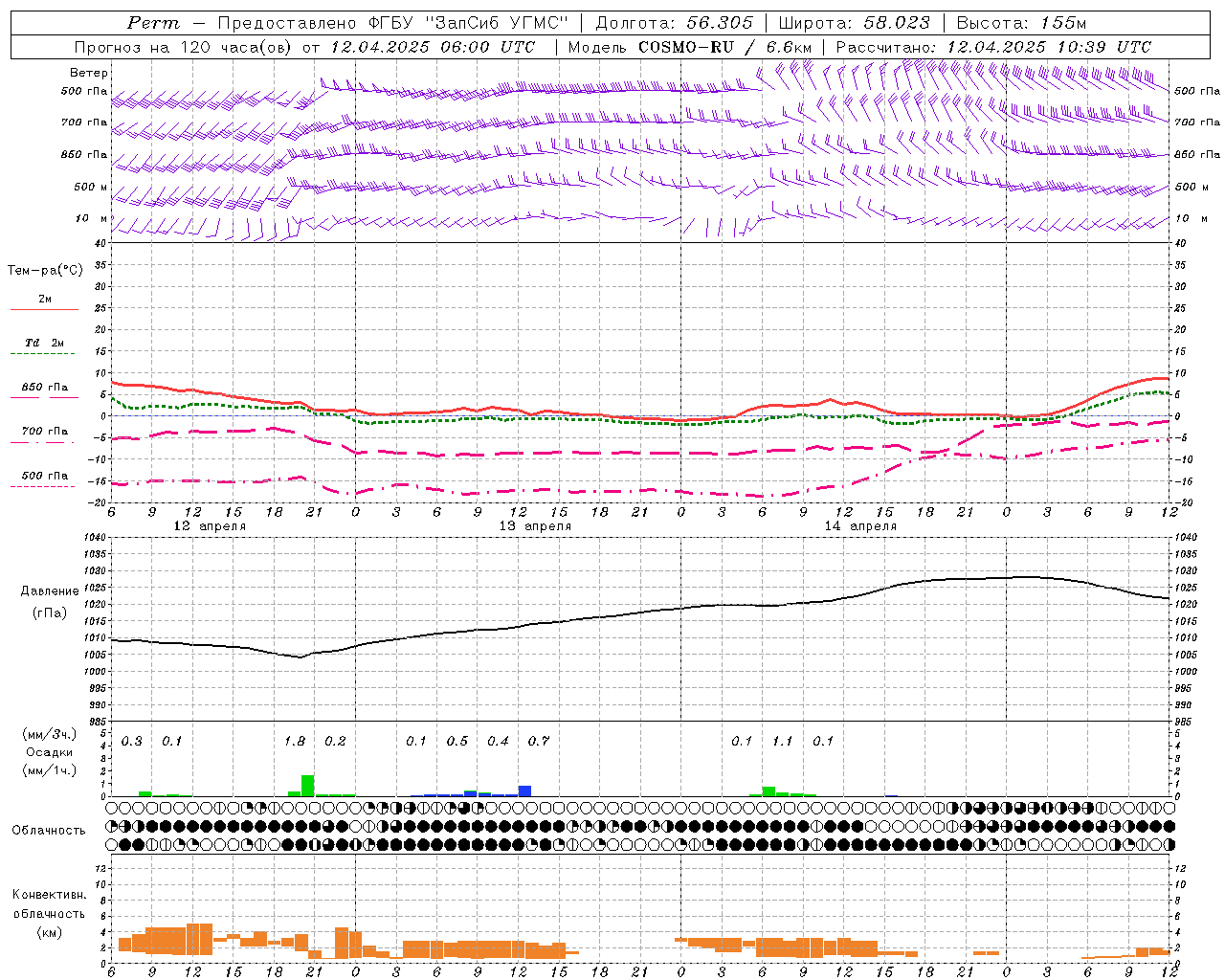Click the "0.7" precipitation amount
Viewport: 1225px width, 980px height.
(539, 742)
